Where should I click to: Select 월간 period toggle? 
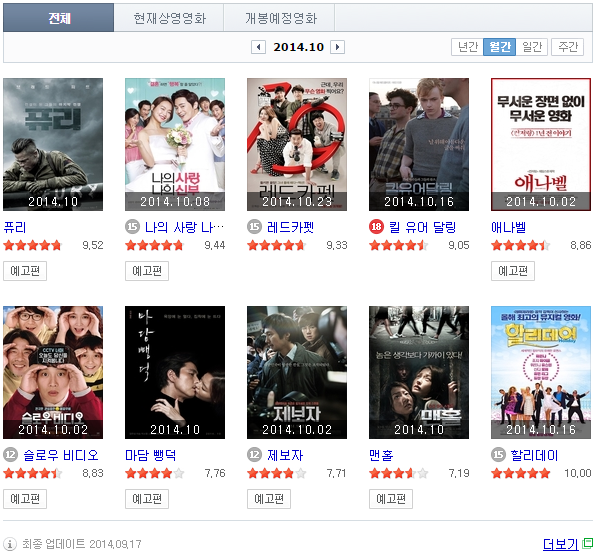click(499, 47)
